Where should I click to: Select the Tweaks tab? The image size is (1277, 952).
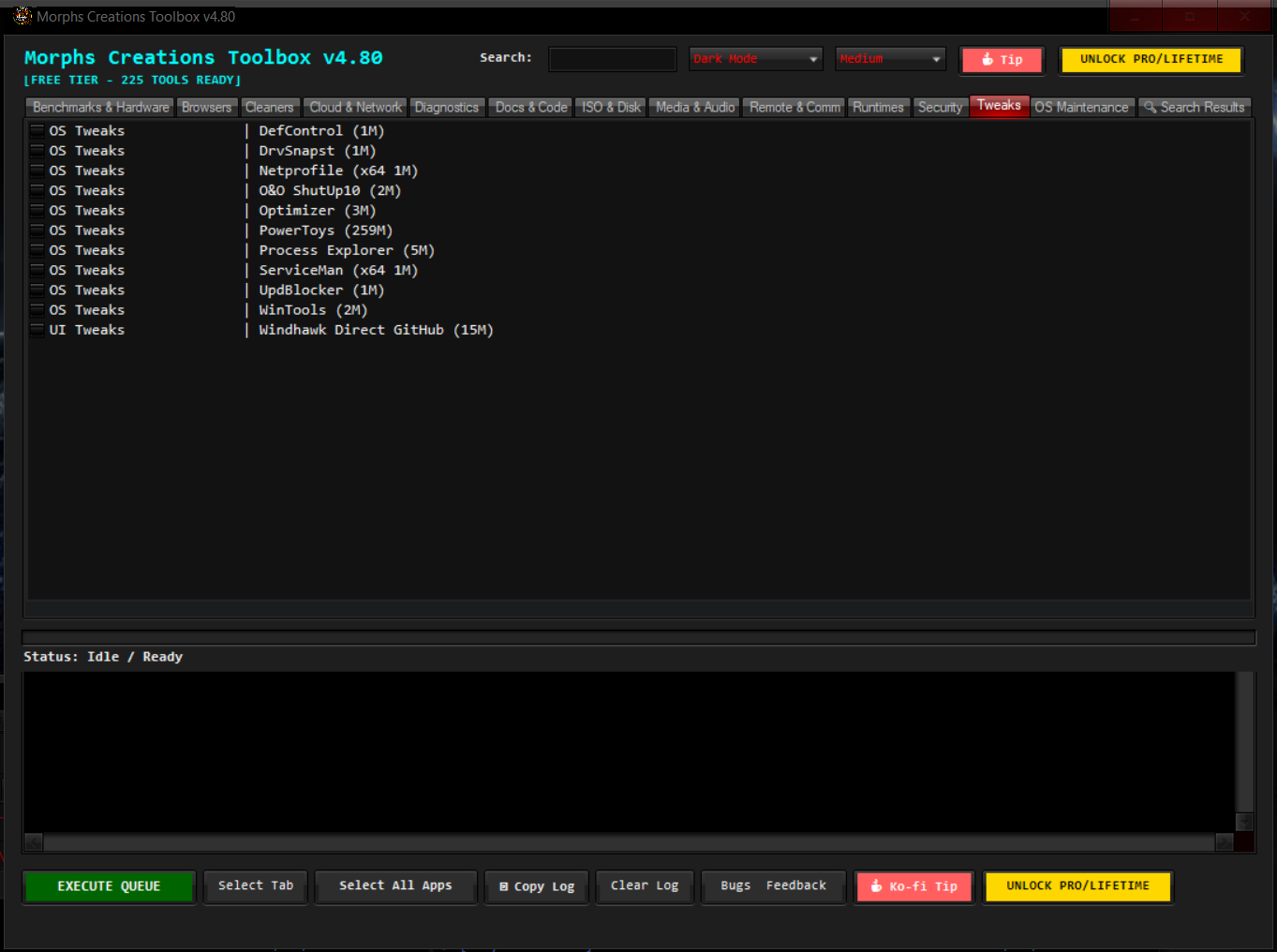(999, 106)
